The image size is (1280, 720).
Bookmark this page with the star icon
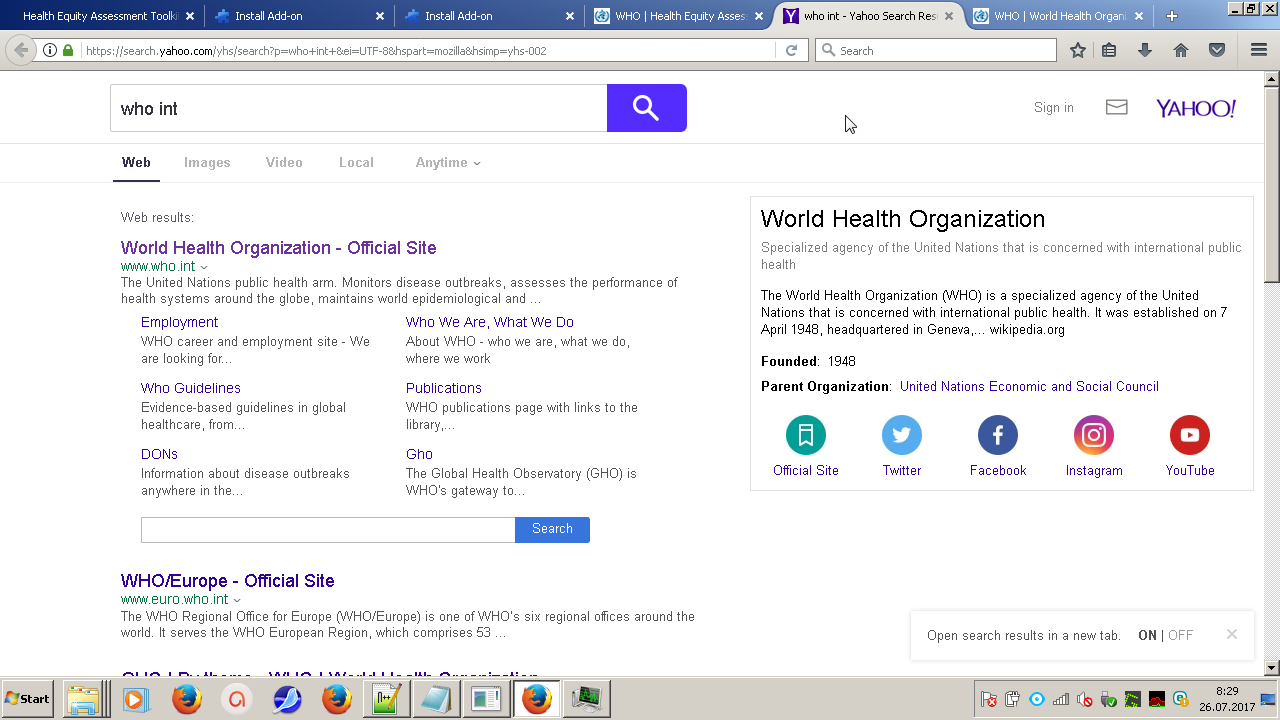click(x=1078, y=50)
